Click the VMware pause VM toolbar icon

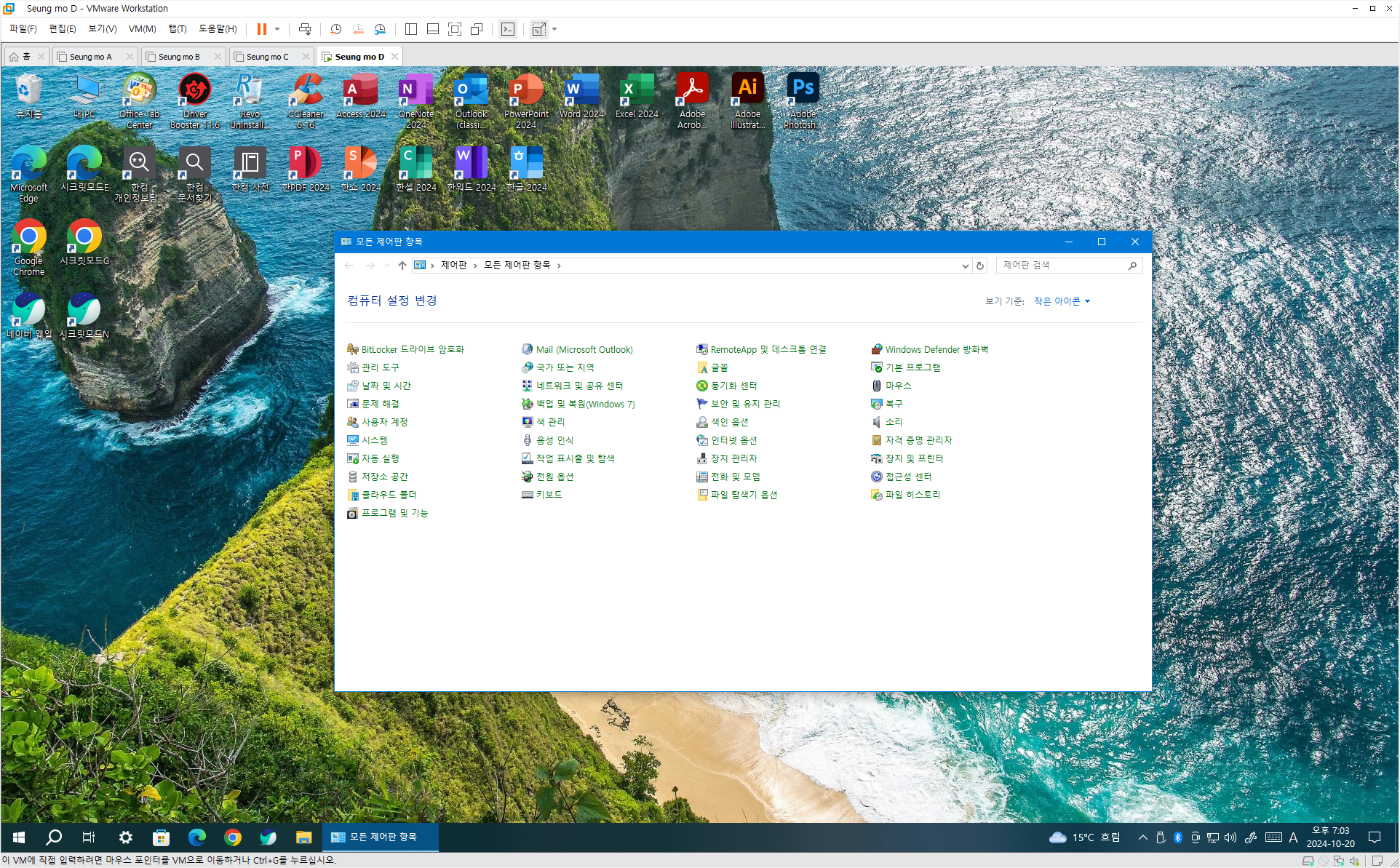[x=261, y=29]
